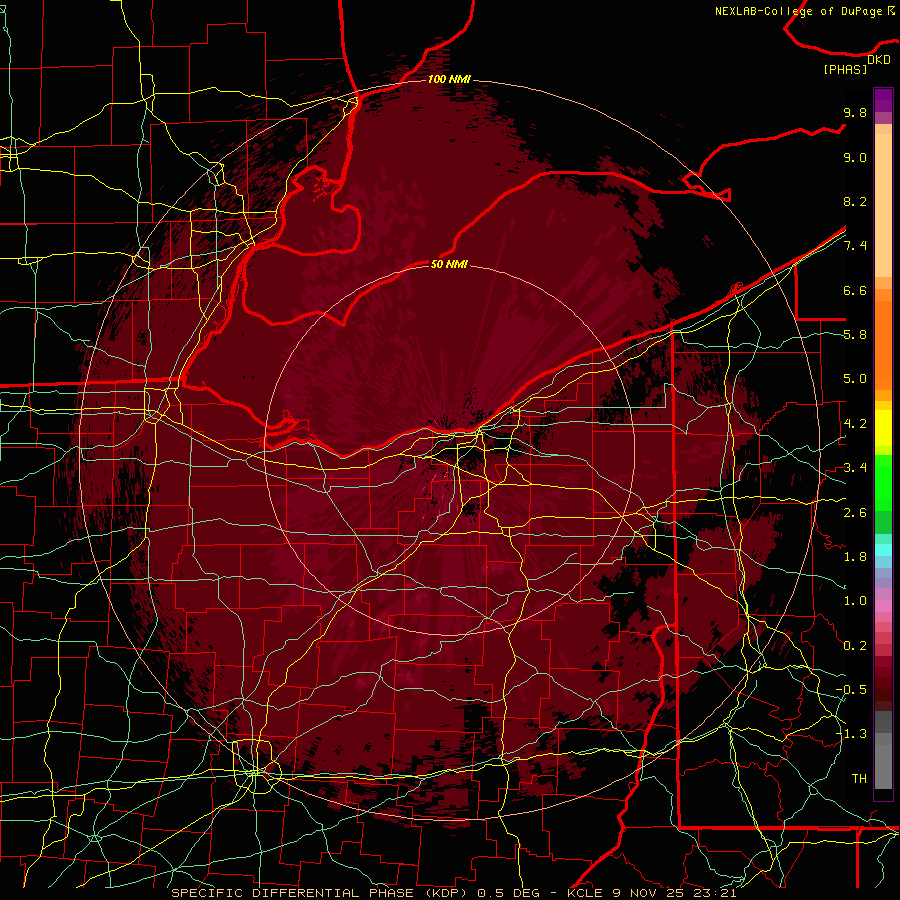Click the TH label on the color scale
Image resolution: width=900 pixels, height=900 pixels.
coord(859,779)
